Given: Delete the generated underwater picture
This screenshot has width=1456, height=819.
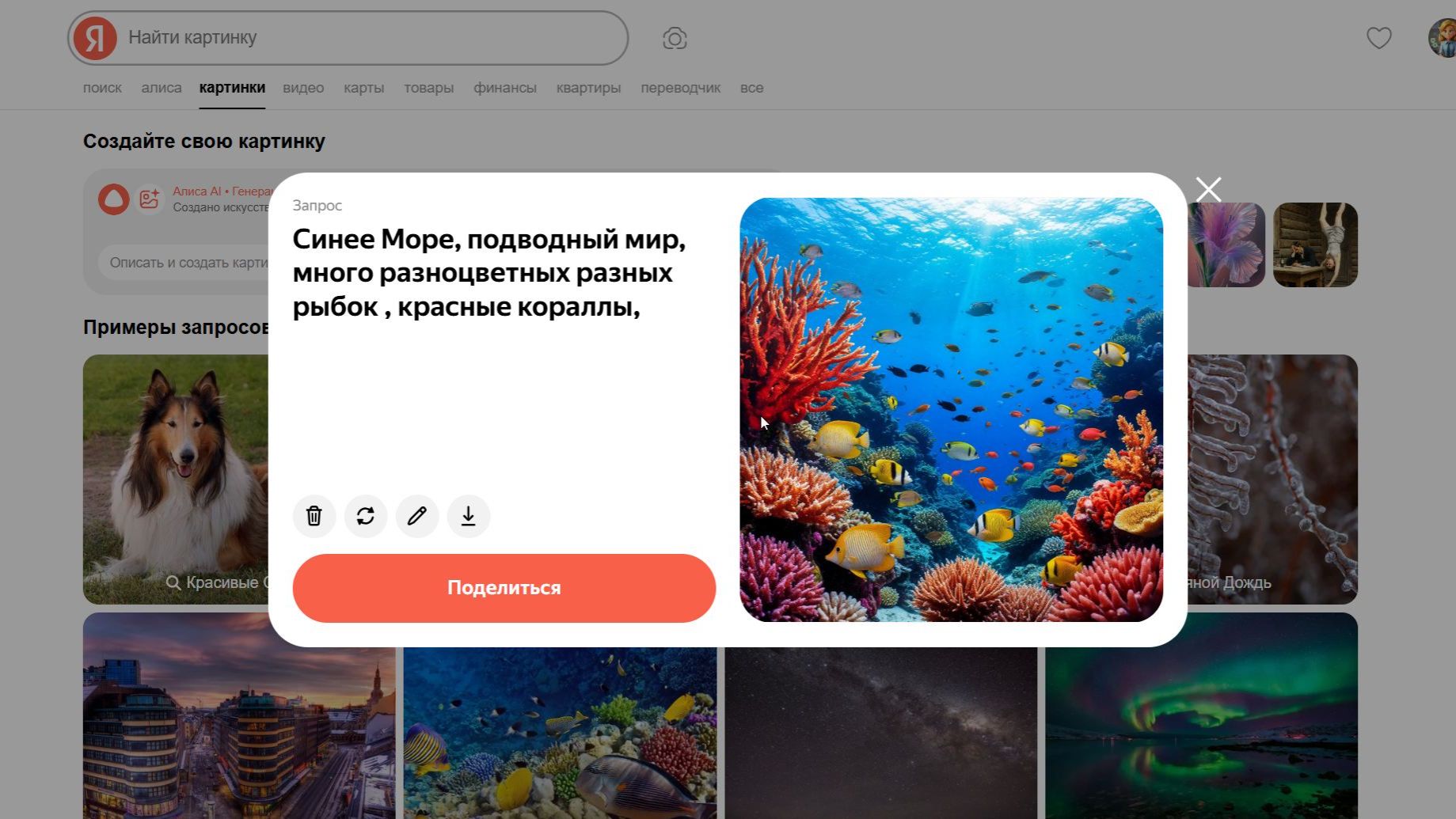Looking at the screenshot, I should tap(314, 516).
